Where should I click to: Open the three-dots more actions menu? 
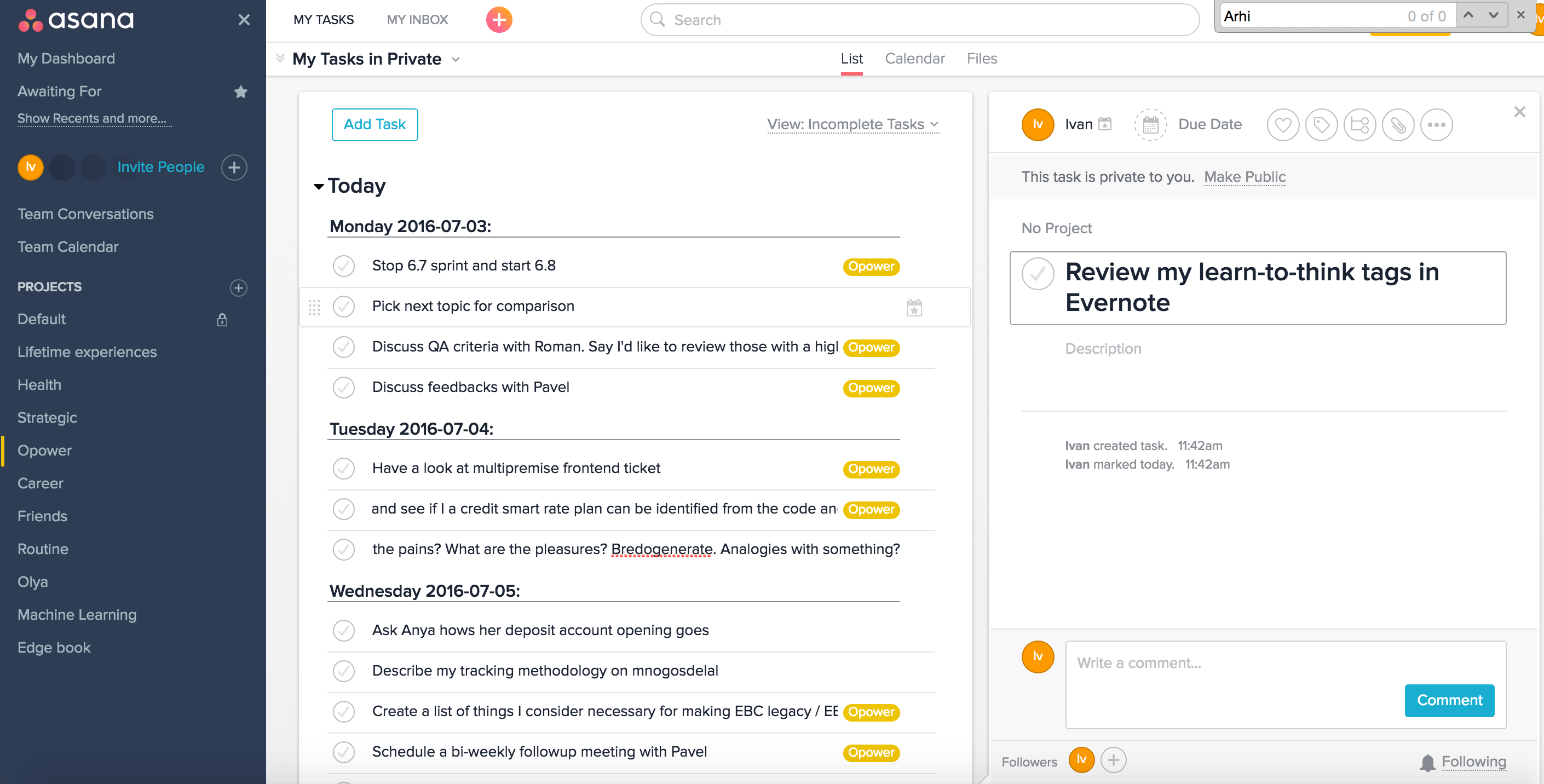(x=1436, y=125)
